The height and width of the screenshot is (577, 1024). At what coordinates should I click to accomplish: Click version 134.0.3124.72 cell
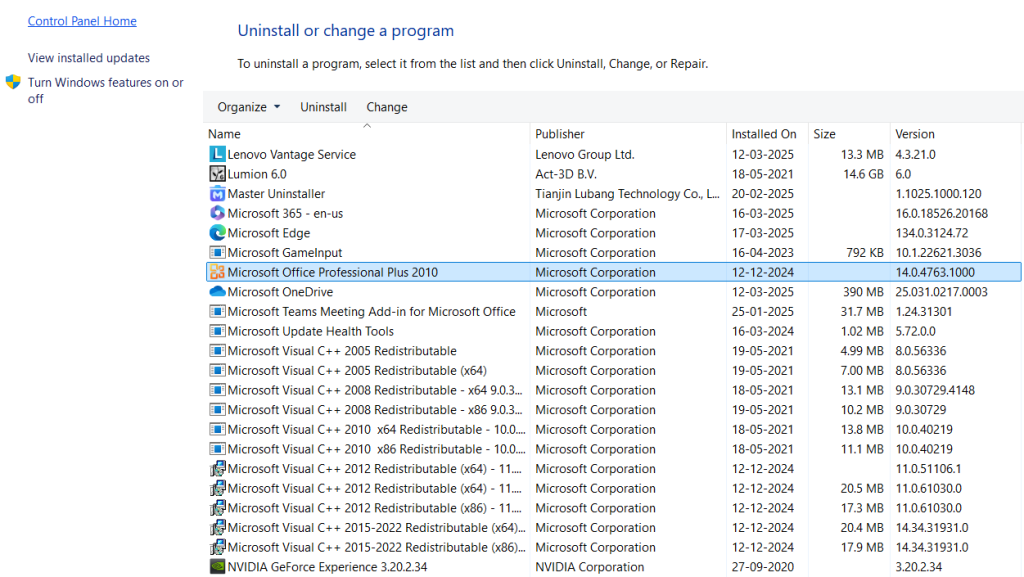[x=932, y=232]
